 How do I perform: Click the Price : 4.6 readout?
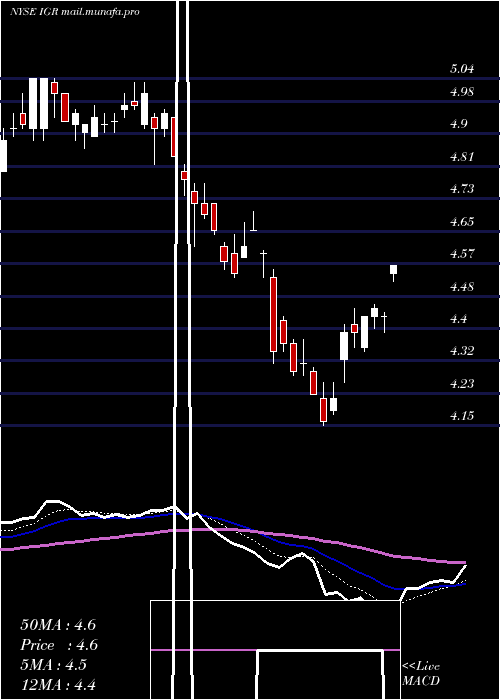tap(59, 645)
